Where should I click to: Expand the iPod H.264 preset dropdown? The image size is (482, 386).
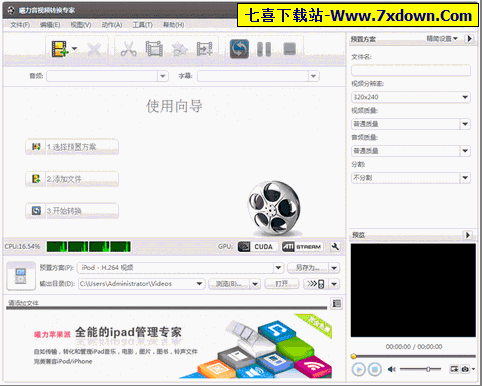click(x=180, y=268)
